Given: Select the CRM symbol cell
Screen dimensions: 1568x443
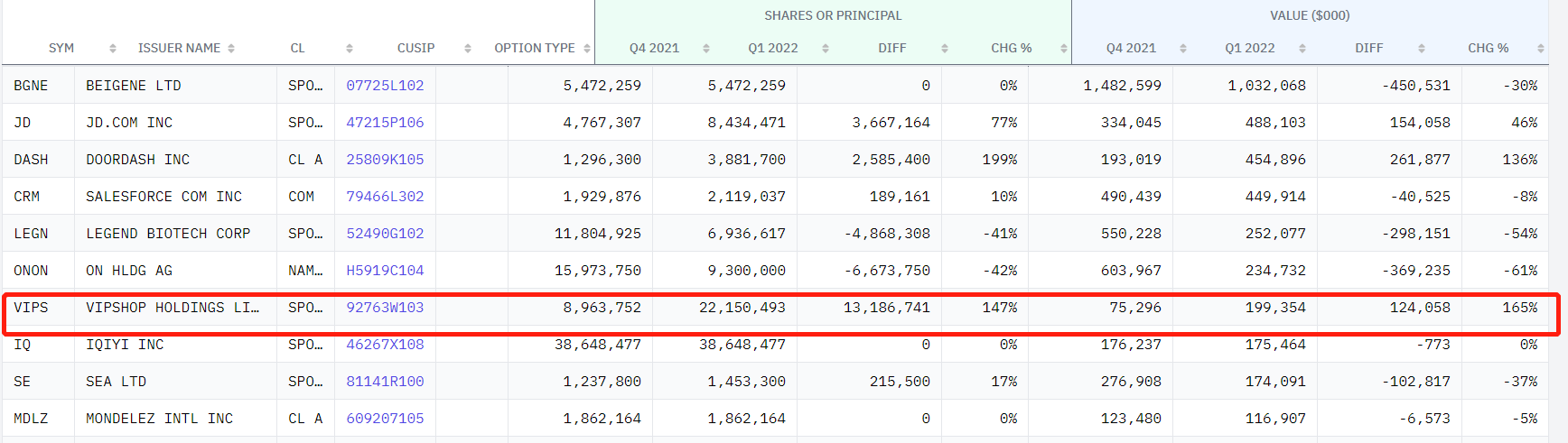Looking at the screenshot, I should tap(39, 197).
